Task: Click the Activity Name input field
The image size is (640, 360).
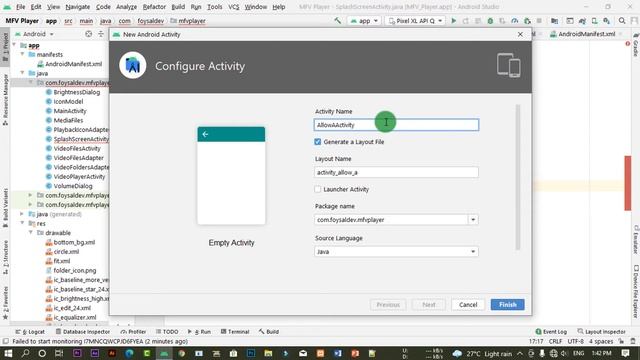Action: click(396, 125)
